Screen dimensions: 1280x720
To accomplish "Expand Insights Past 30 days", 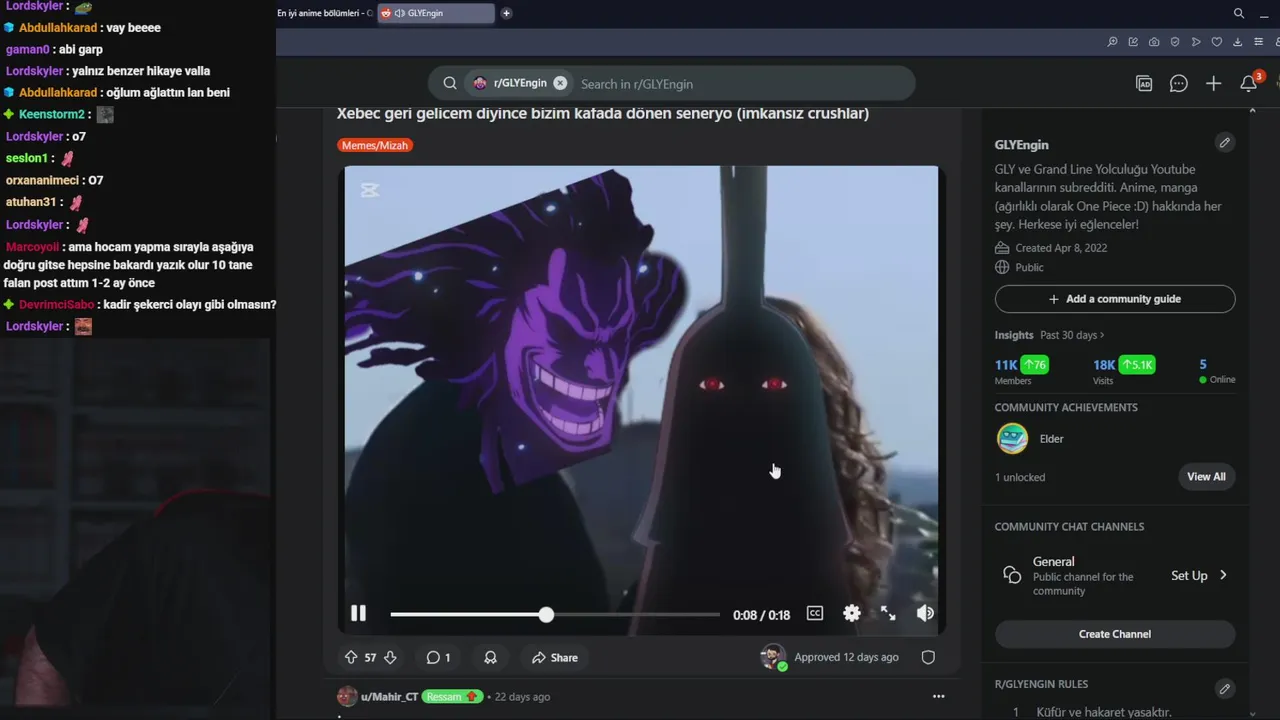I will click(x=1072, y=335).
